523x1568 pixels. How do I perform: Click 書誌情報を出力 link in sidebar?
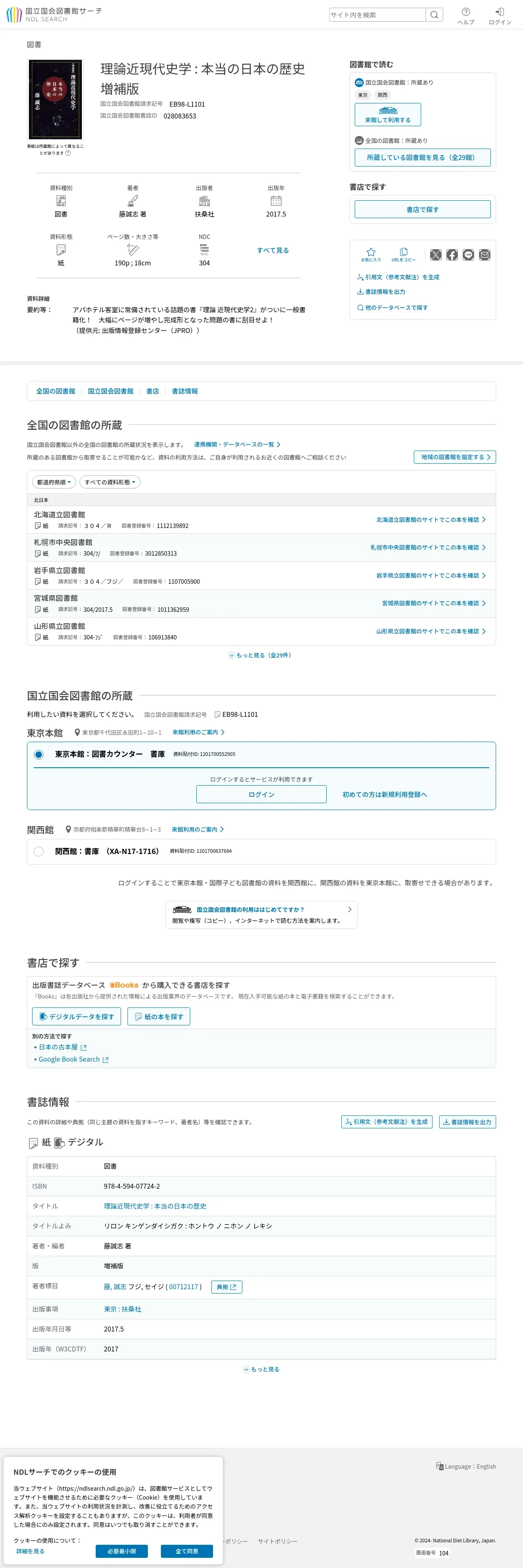click(x=381, y=291)
